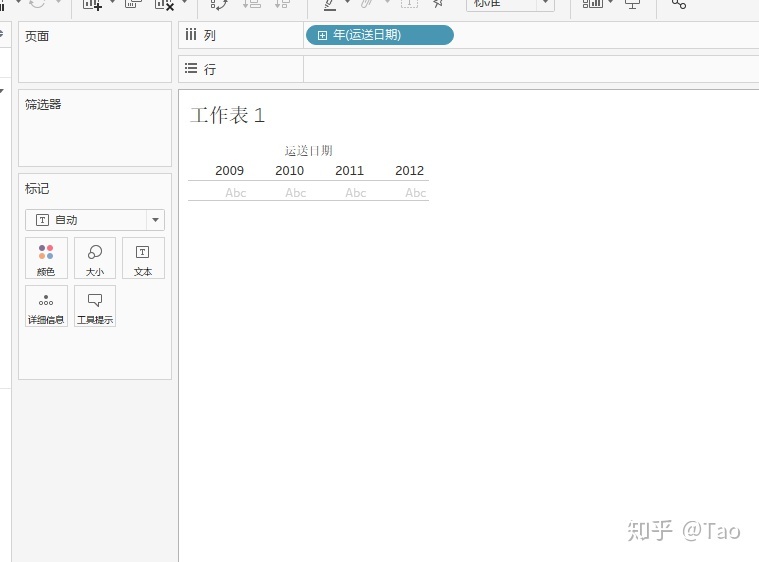Open the new worksheet dropdown arrow
The width and height of the screenshot is (759, 562).
coord(112,2)
